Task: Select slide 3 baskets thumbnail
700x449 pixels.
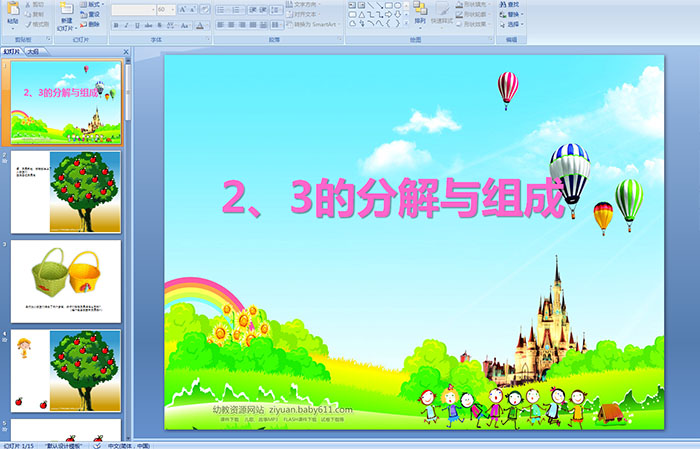Action: (66, 281)
